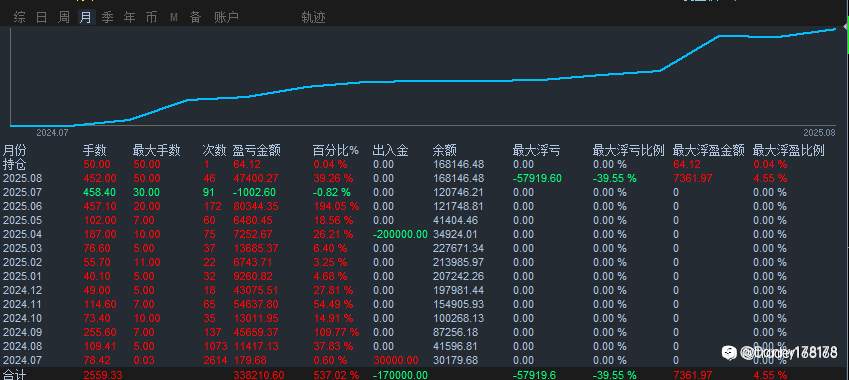Screen dimensions: 849x380
Task: Click the 盈亏金额 column header
Action: click(257, 150)
